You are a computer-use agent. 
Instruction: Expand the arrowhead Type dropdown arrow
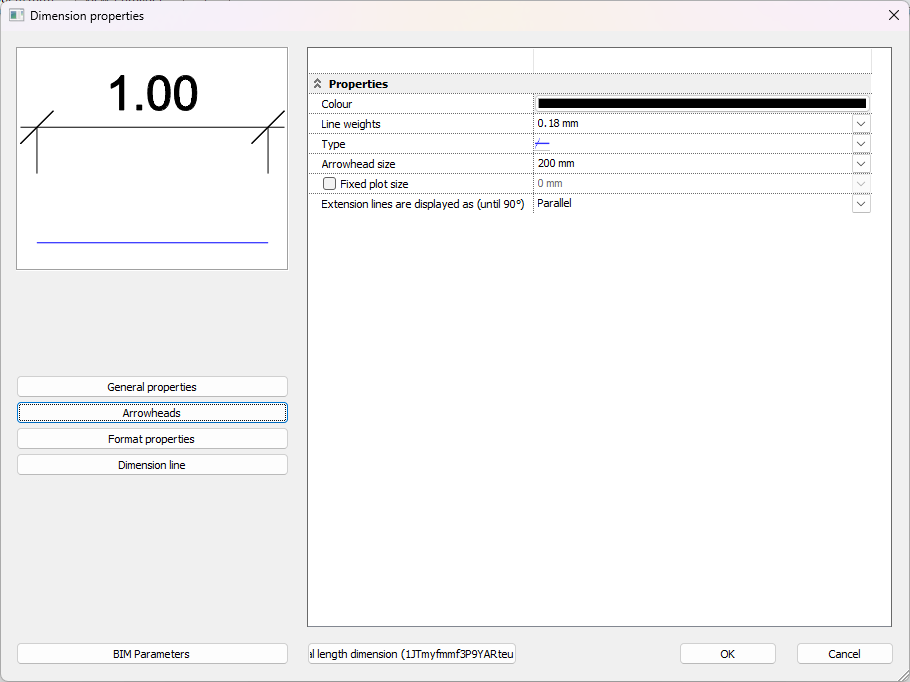(861, 144)
